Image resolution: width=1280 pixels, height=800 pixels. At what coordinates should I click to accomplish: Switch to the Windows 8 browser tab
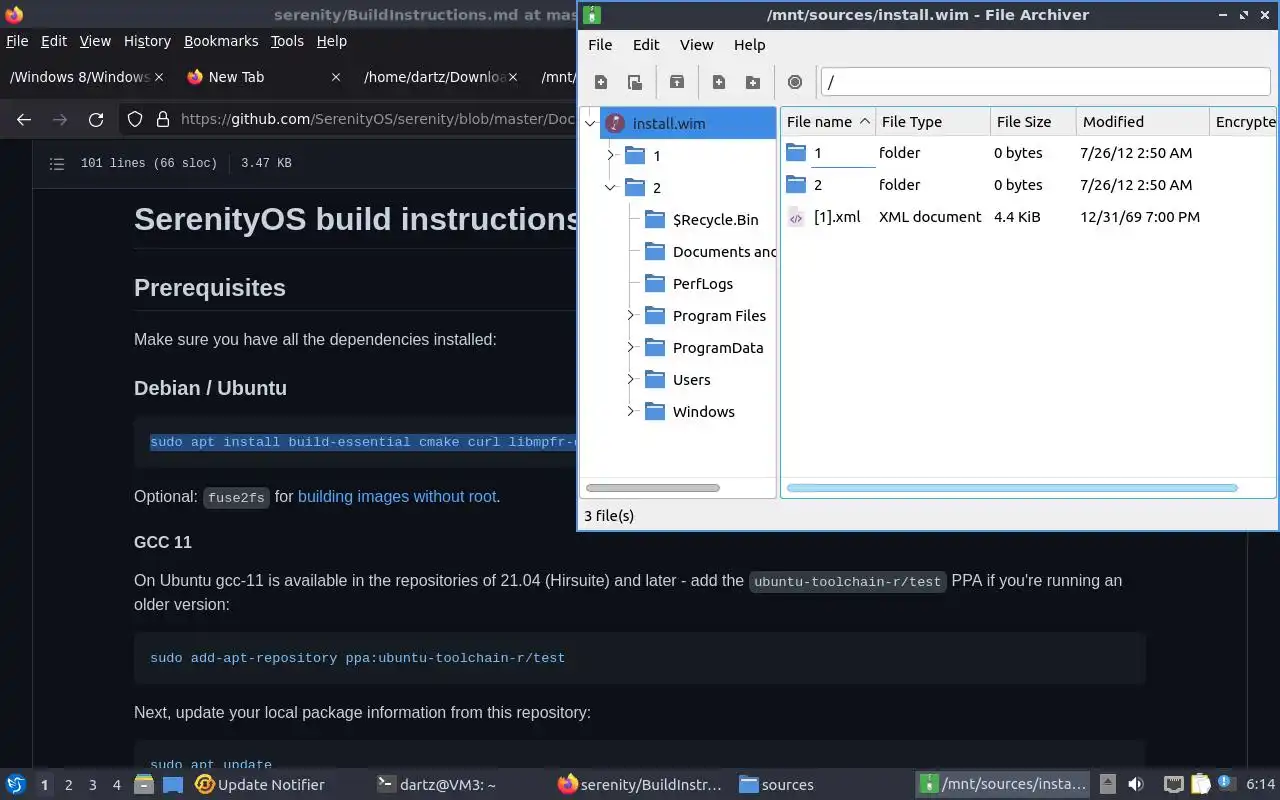tap(88, 77)
